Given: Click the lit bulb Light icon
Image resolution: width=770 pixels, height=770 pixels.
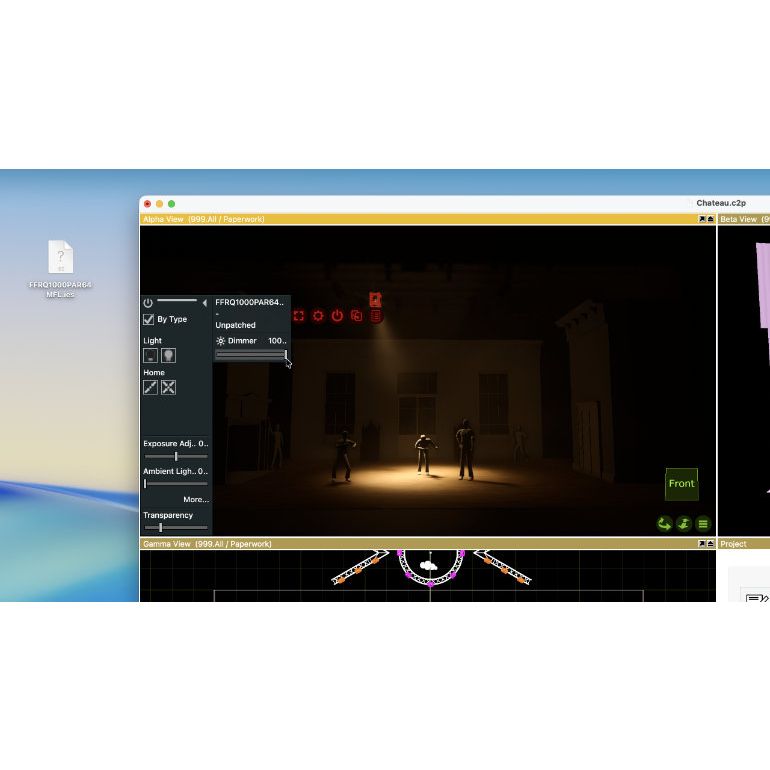Looking at the screenshot, I should click(168, 355).
